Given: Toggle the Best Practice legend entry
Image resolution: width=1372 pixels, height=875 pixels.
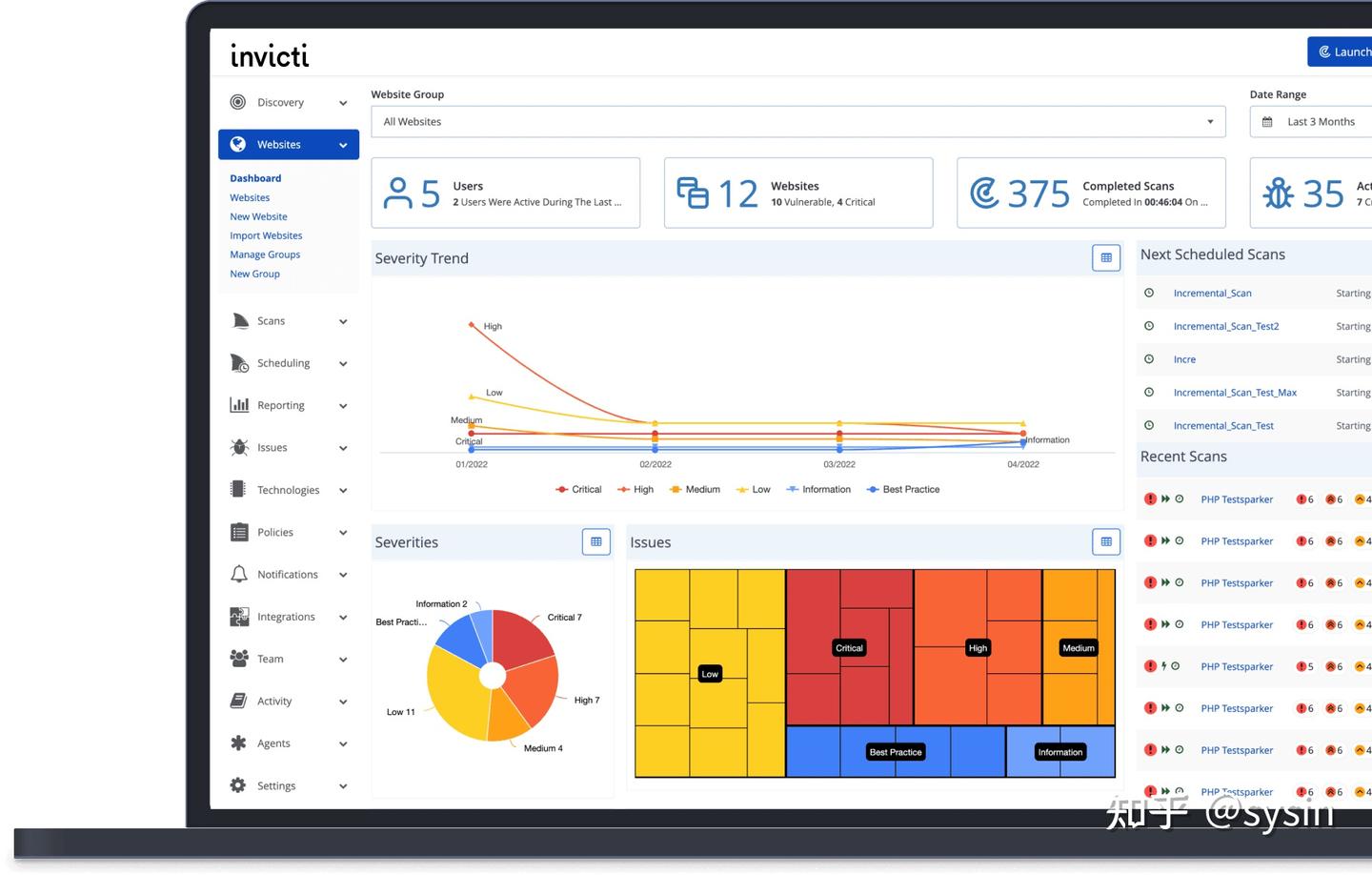Looking at the screenshot, I should coord(902,489).
